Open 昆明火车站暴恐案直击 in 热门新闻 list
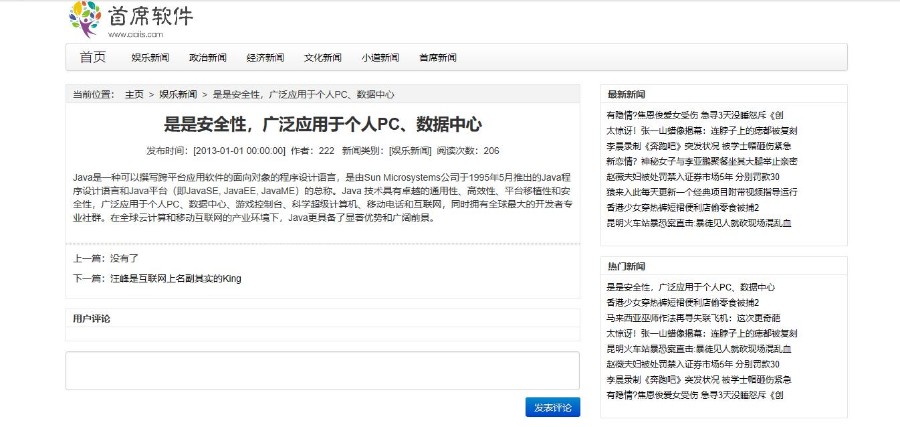 [699, 349]
